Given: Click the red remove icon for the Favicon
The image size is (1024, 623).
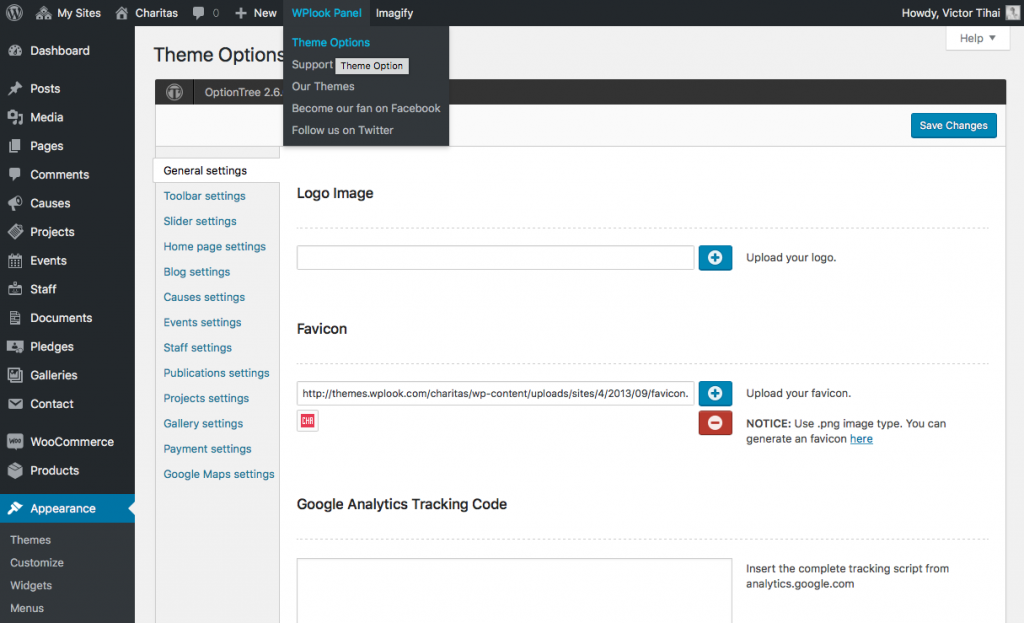Looking at the screenshot, I should 715,423.
